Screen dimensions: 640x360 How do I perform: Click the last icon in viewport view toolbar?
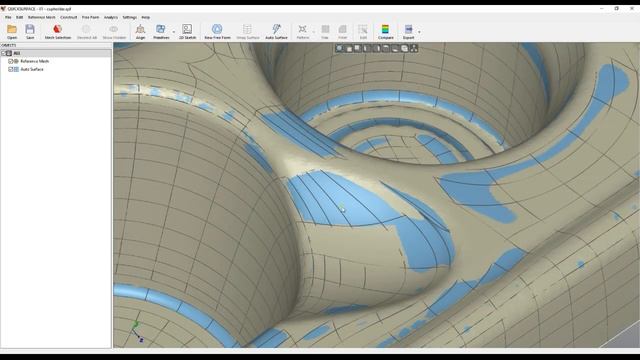[x=414, y=49]
